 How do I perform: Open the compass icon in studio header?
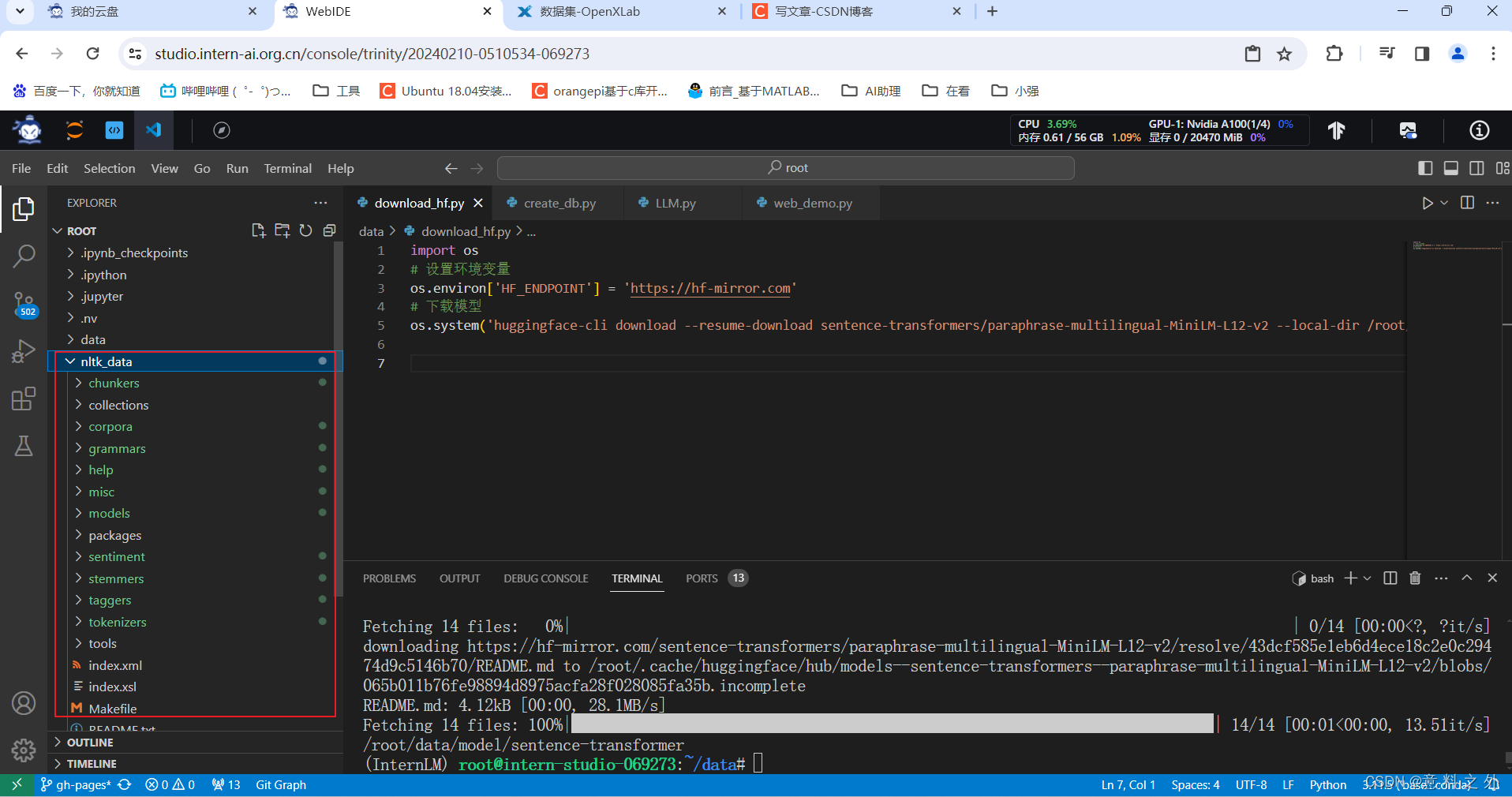[x=222, y=130]
